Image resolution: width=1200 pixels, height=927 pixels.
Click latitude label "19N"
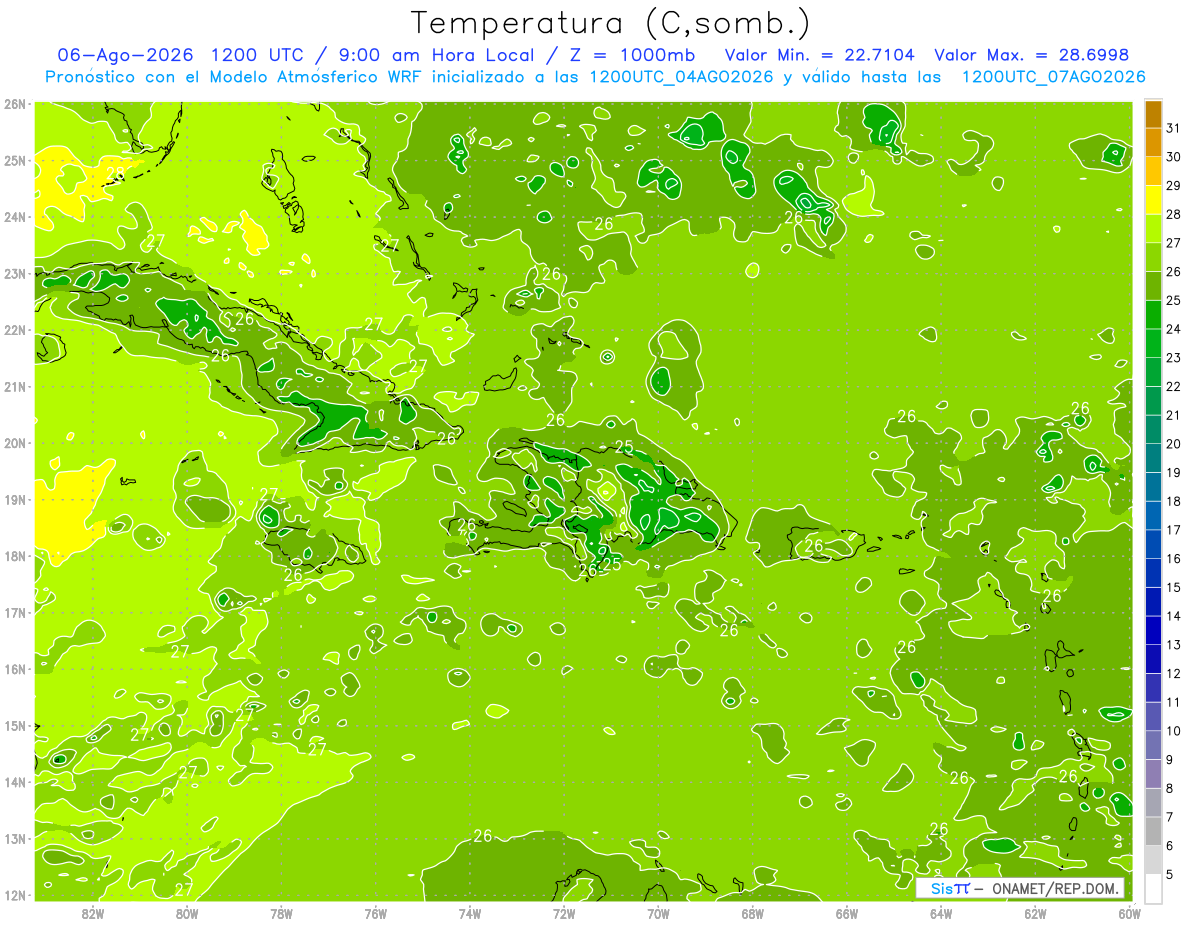tap(15, 500)
